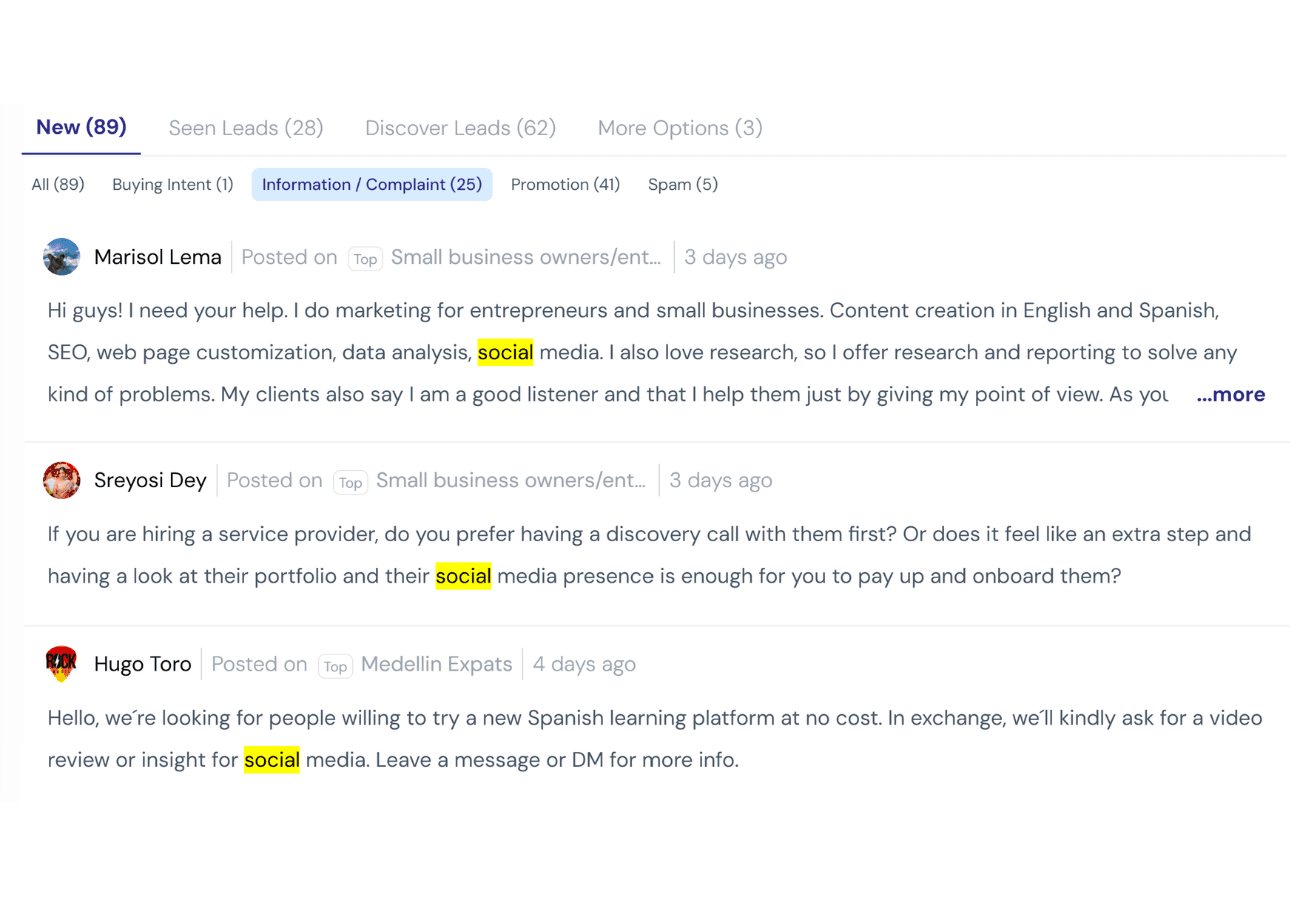Click highlighted social keyword in Hugo's post
Viewport: 1300px width, 900px height.
pyautogui.click(x=272, y=760)
